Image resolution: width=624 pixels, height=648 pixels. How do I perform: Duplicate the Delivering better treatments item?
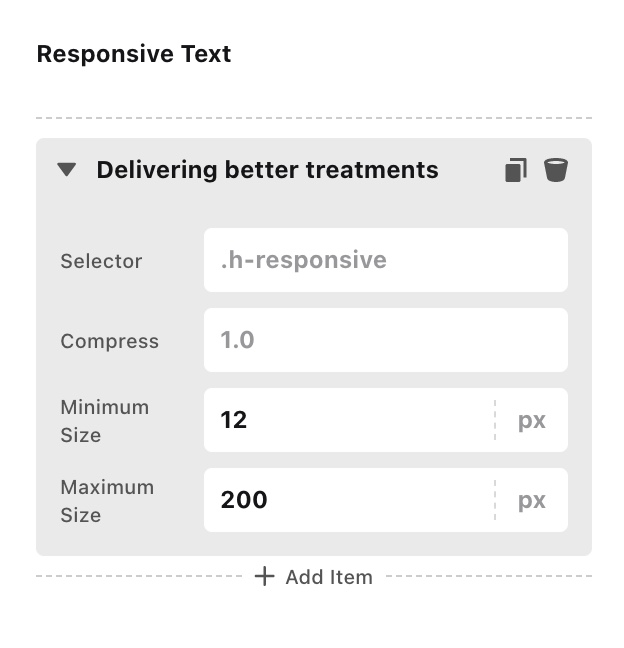click(516, 170)
